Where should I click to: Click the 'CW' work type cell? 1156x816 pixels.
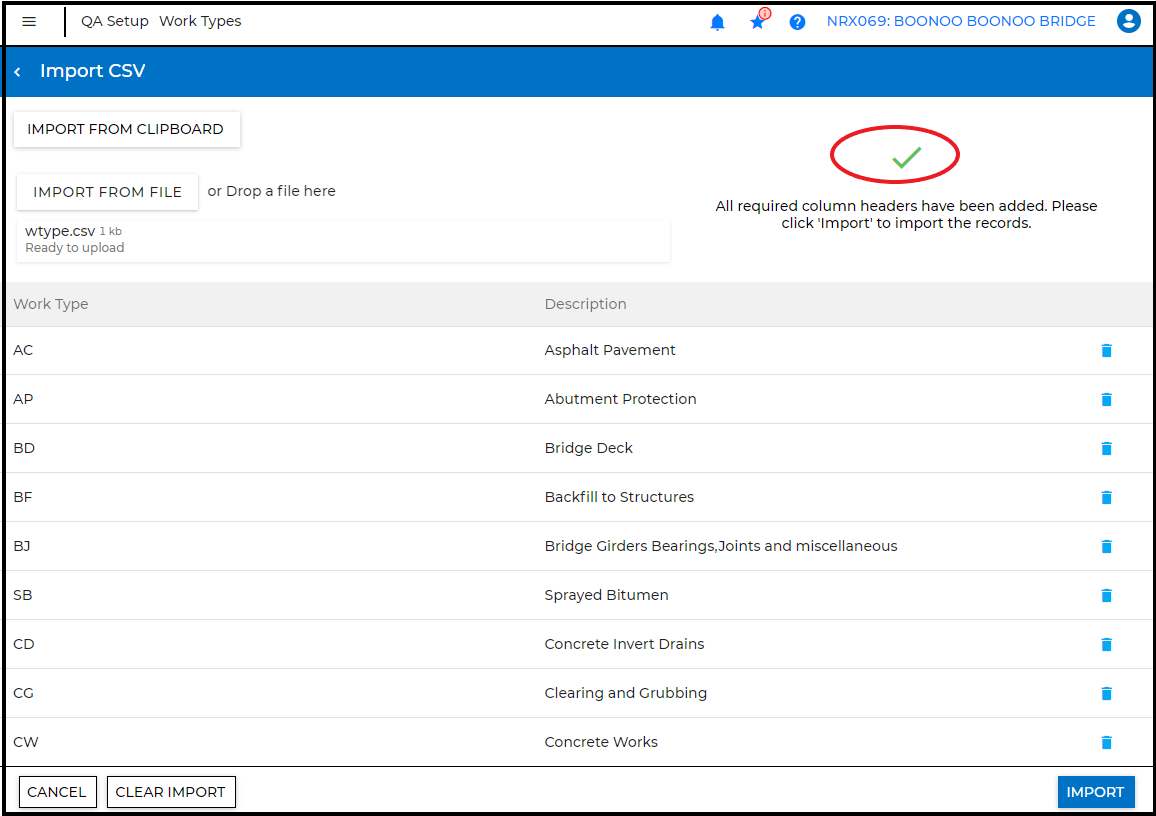coord(26,742)
